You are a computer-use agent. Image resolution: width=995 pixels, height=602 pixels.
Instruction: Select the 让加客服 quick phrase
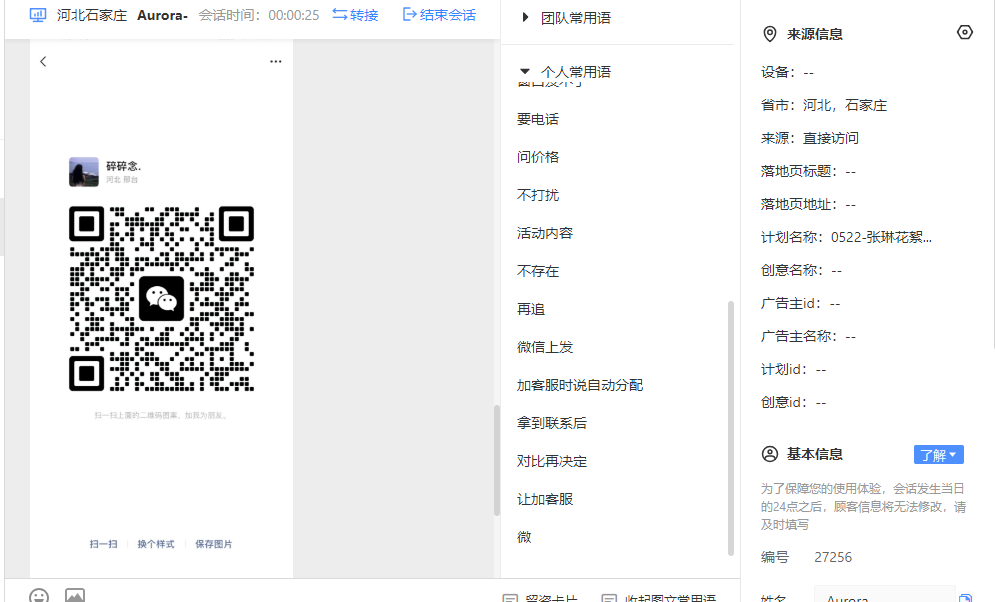545,499
